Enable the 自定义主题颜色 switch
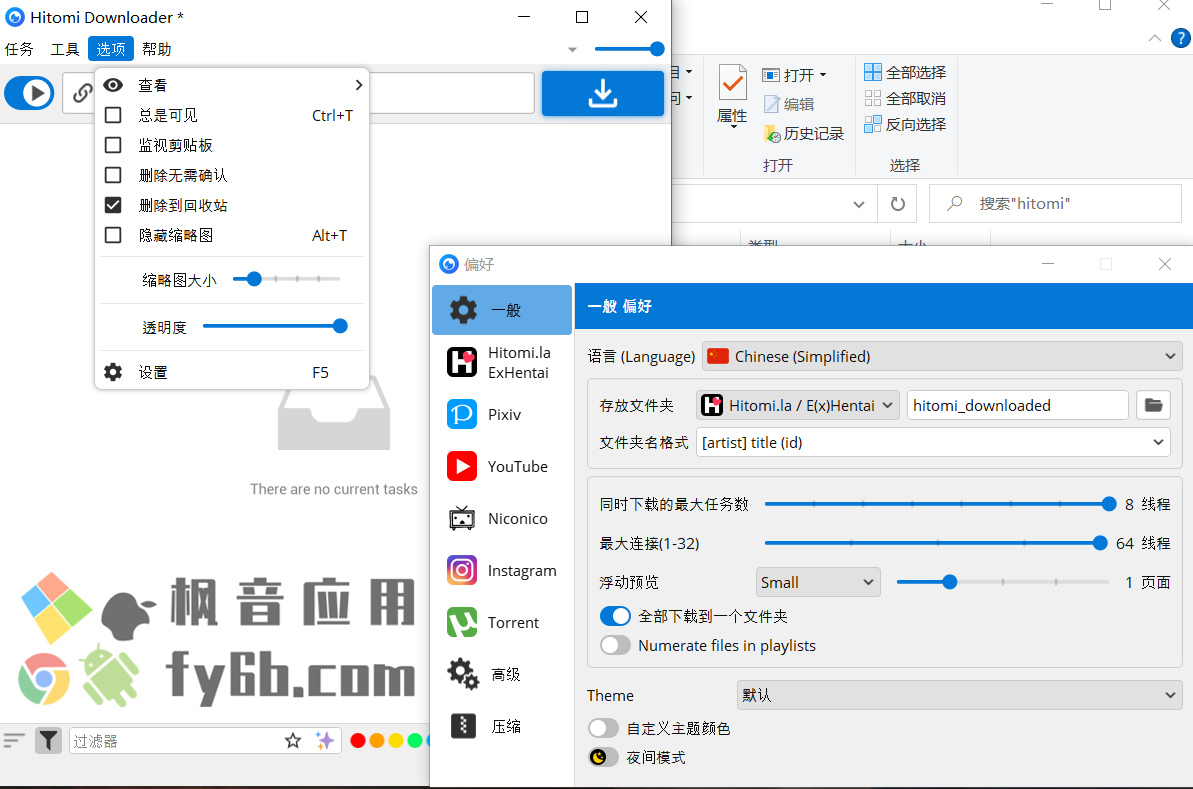This screenshot has height=789, width=1193. [x=603, y=728]
